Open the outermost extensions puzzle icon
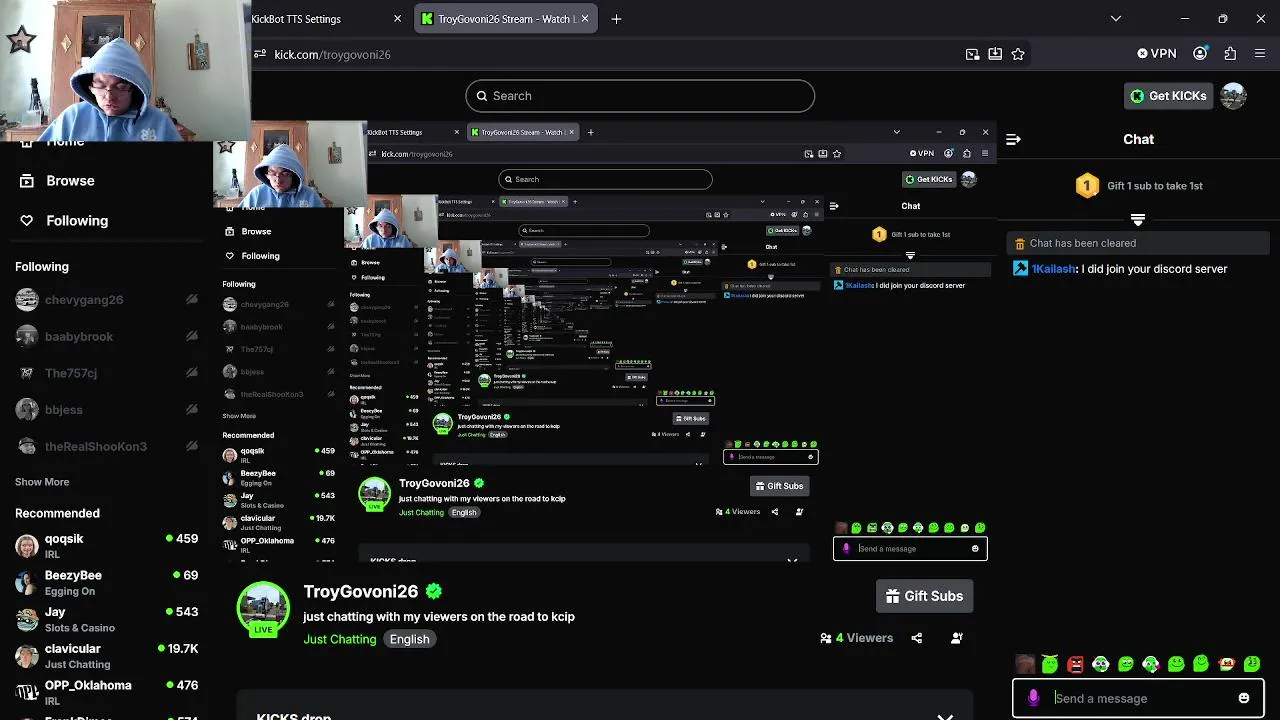This screenshot has height=720, width=1280. [x=1230, y=54]
